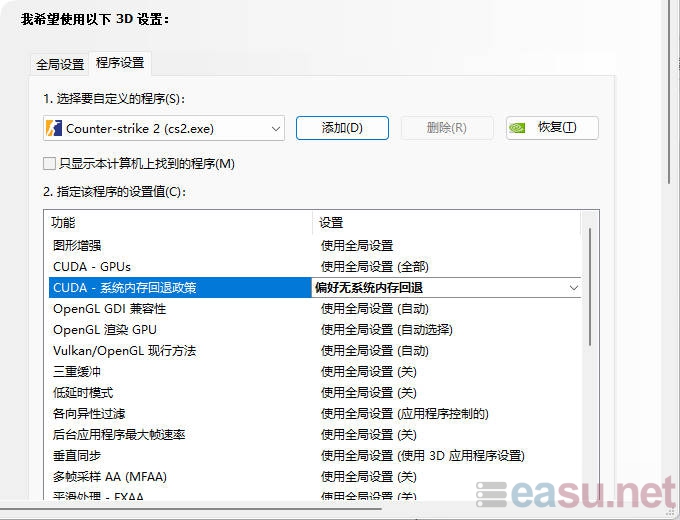Screen dimensions: 680x520
Task: Toggle 只显示本计算机上找到的程序 checkbox
Action: pyautogui.click(x=49, y=164)
